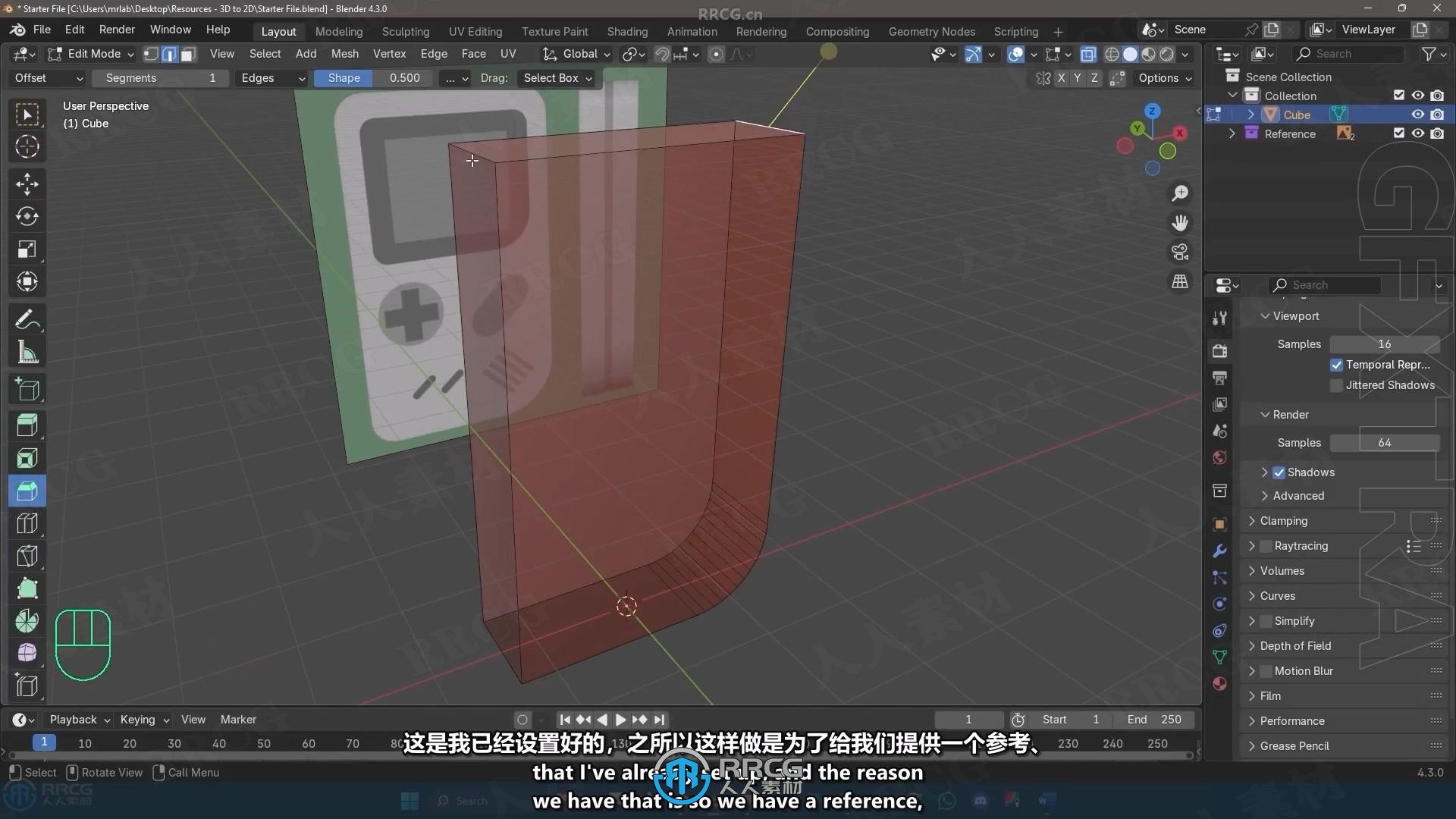Open Material properties tab
1456x819 pixels.
click(x=1219, y=683)
